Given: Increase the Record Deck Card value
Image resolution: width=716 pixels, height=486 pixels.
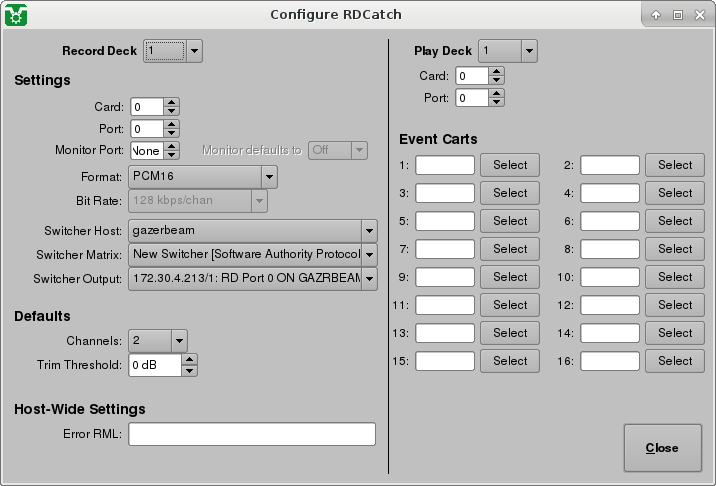Looking at the screenshot, I should coord(172,102).
